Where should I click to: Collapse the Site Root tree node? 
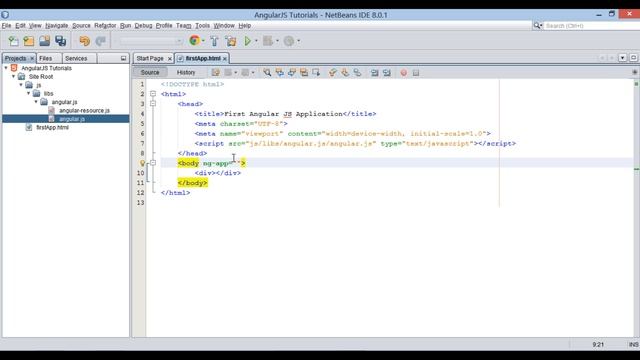(13, 76)
